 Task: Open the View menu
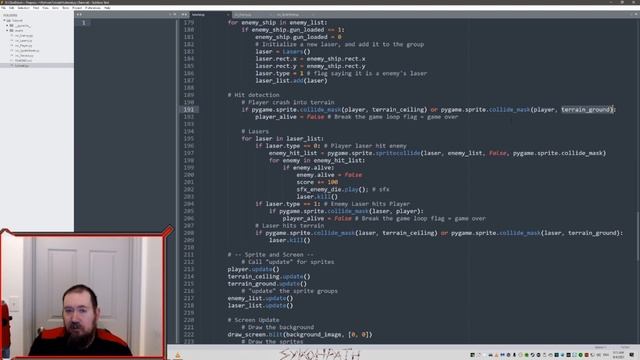tap(45, 8)
